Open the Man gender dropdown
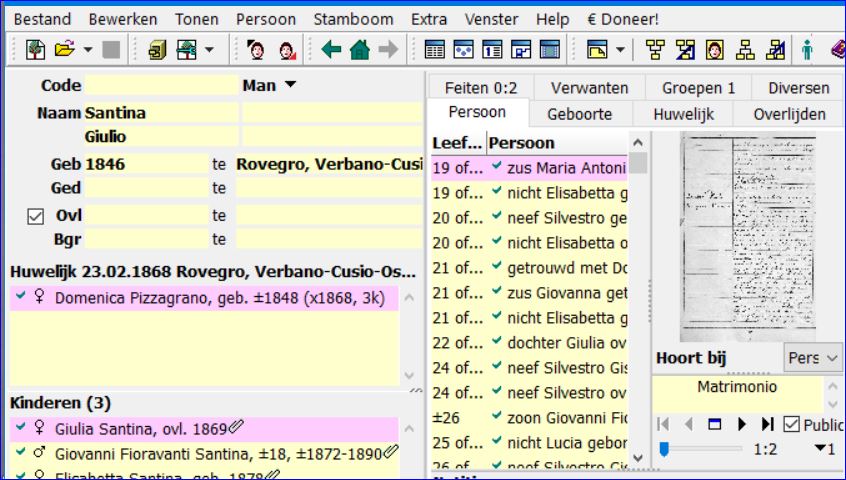The height and width of the screenshot is (480, 846). click(x=270, y=86)
